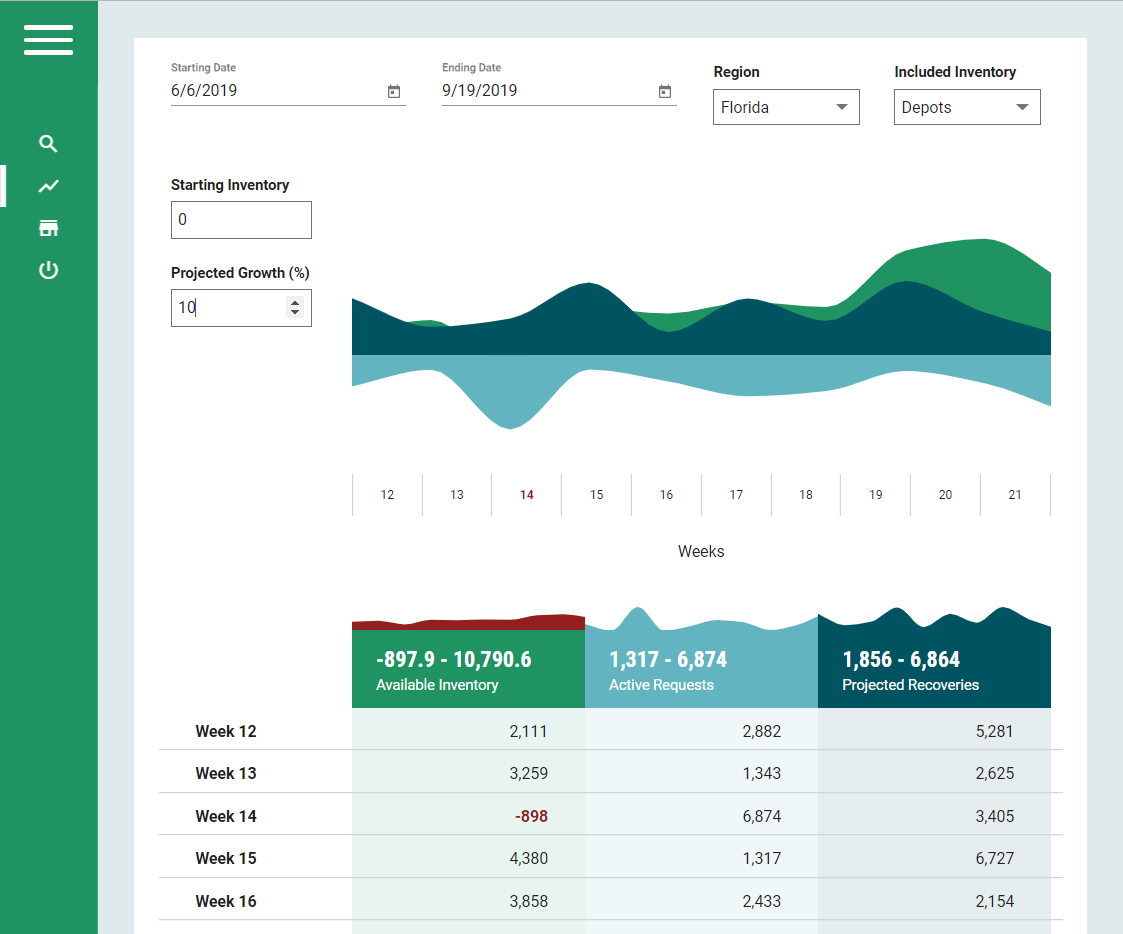Open the hamburger navigation menu

click(48, 39)
